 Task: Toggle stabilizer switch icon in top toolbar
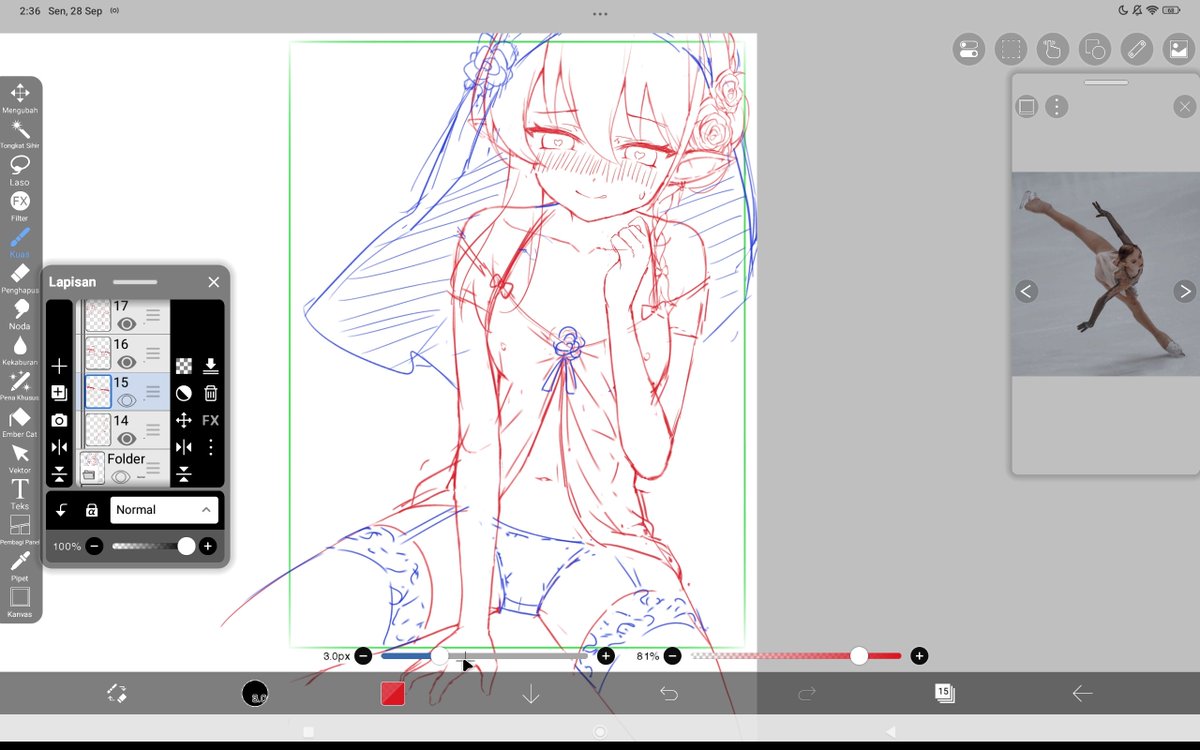[x=968, y=49]
